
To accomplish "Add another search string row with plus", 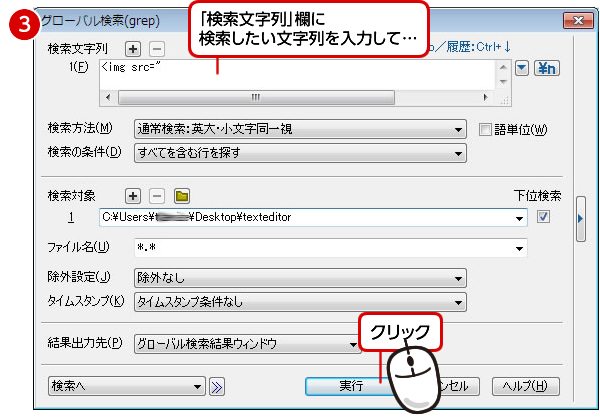I will [x=133, y=49].
